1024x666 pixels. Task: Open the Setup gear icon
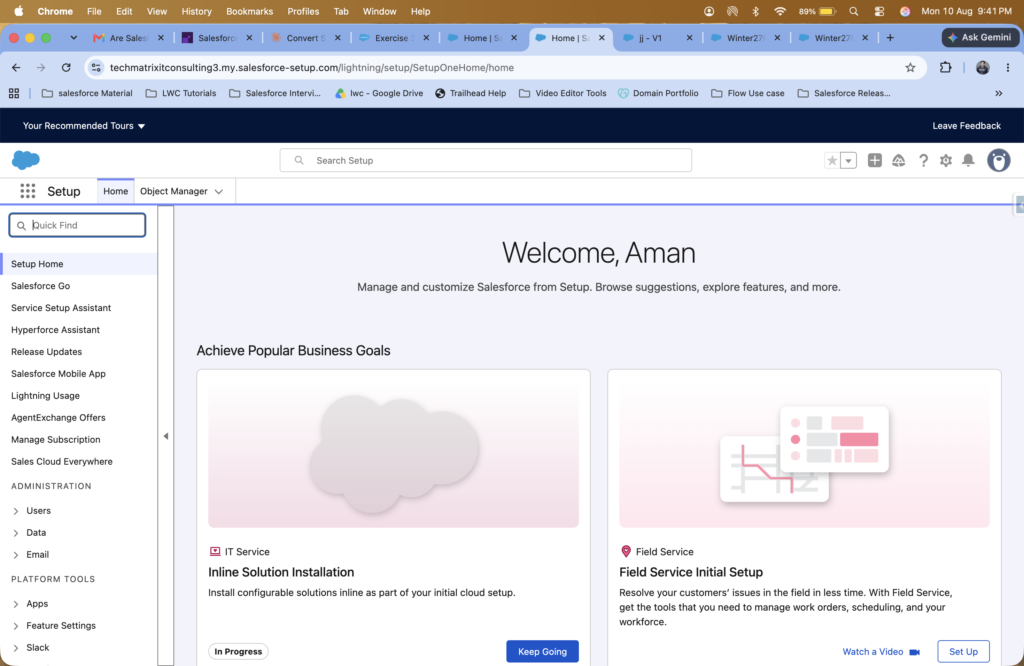coord(946,160)
